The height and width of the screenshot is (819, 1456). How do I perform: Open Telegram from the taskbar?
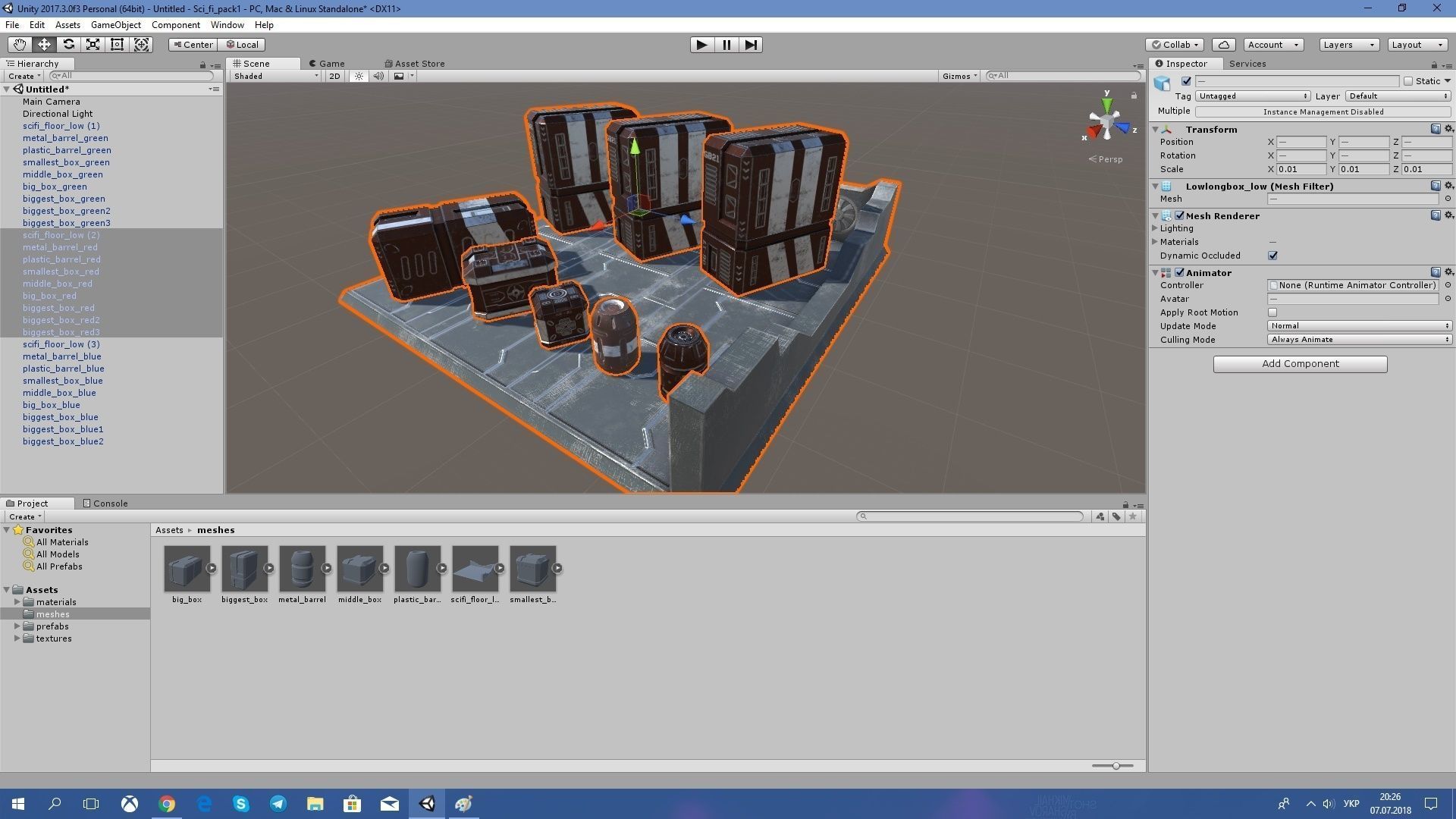point(278,804)
